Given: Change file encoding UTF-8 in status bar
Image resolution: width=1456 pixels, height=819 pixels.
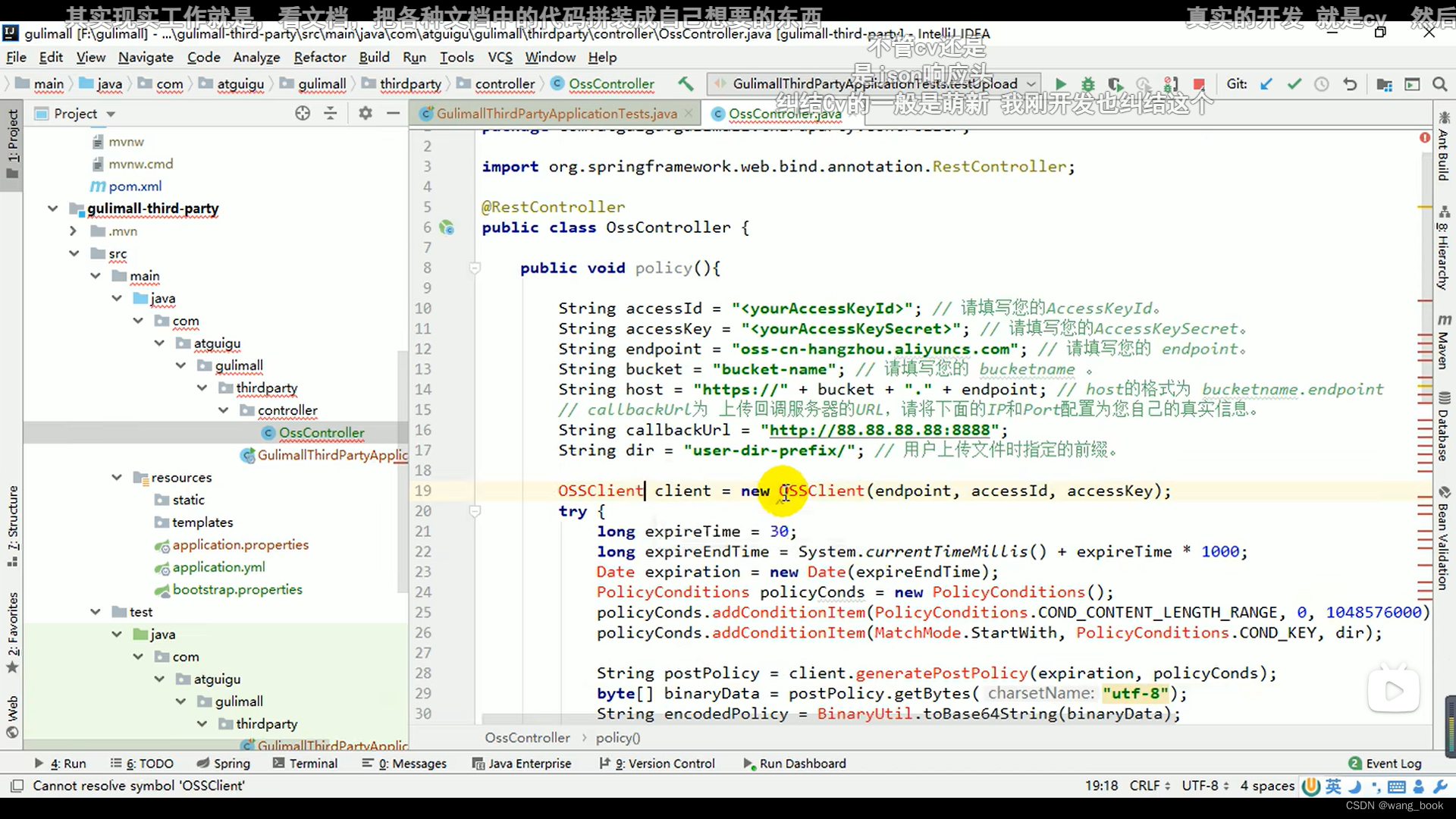Looking at the screenshot, I should click(x=1206, y=786).
